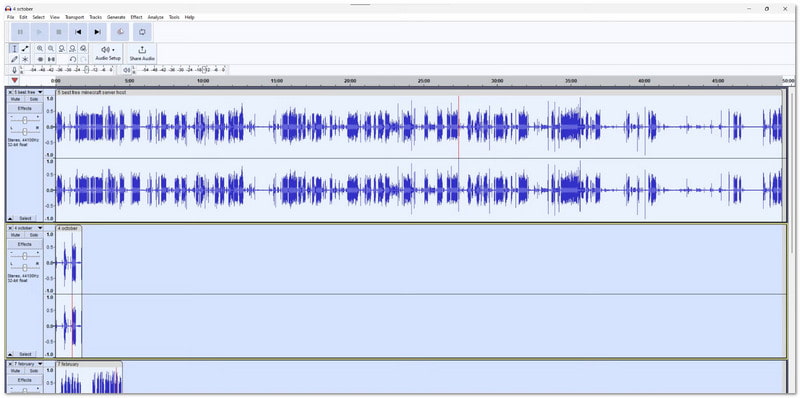This screenshot has width=800, height=398.
Task: Open the Effect menu
Action: (136, 17)
